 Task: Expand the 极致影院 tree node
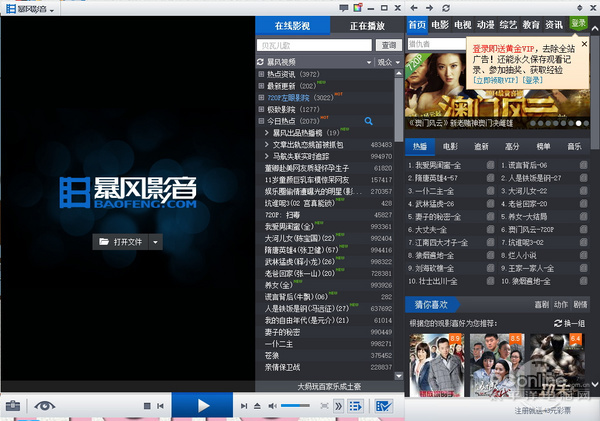[x=261, y=109]
